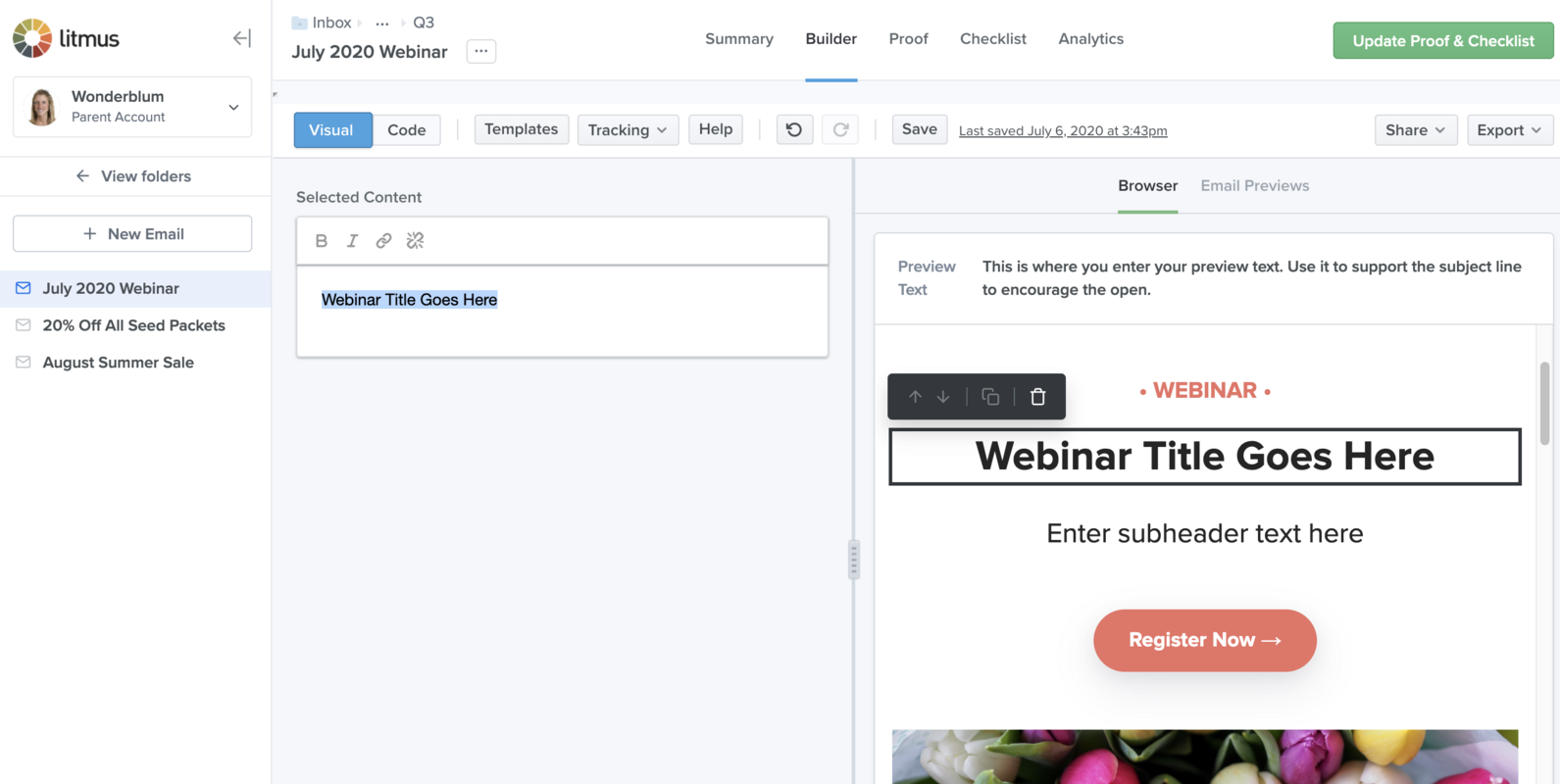Undo the last change
This screenshot has width=1560, height=784.
tap(794, 129)
